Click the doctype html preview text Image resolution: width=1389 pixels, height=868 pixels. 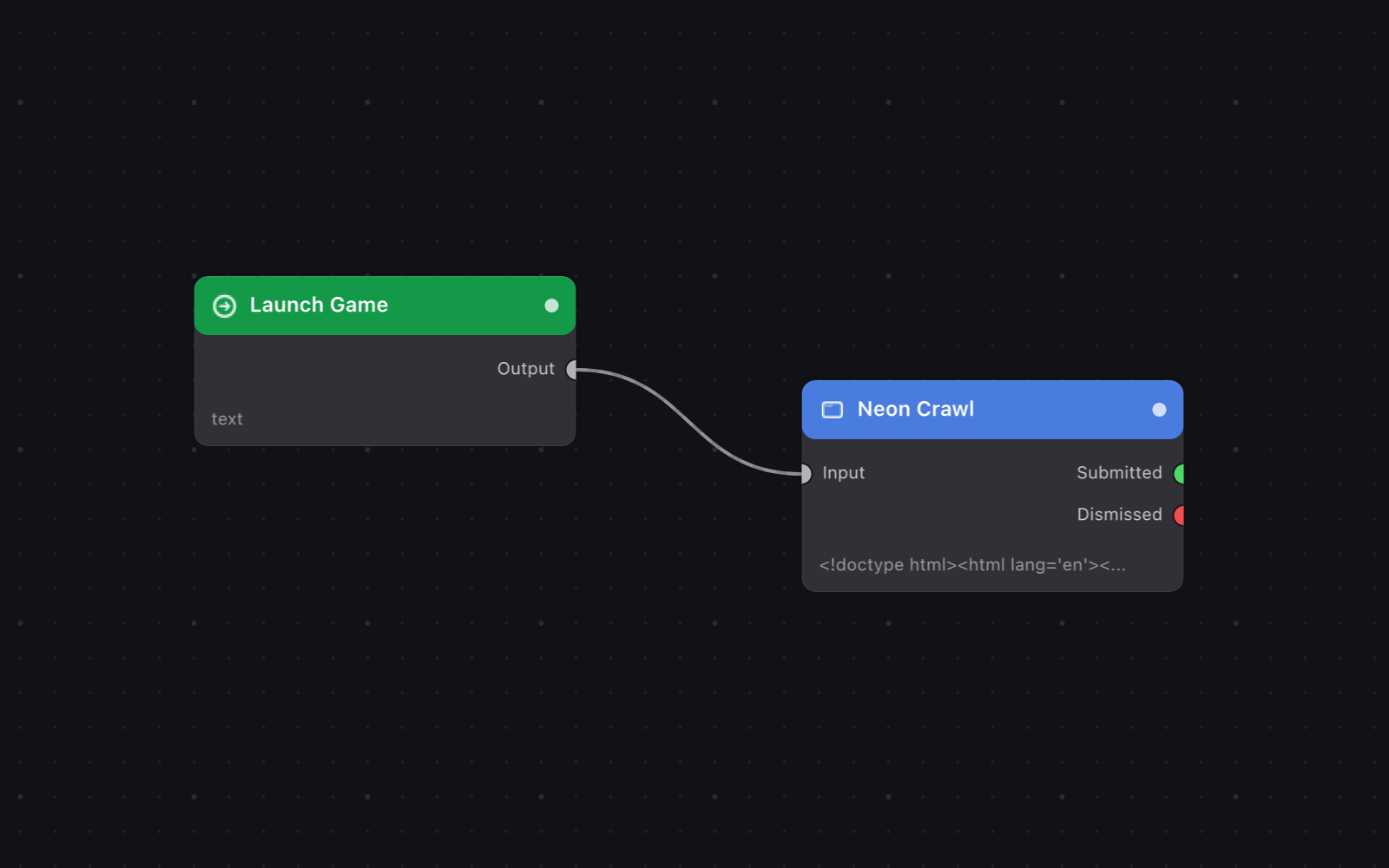point(972,565)
